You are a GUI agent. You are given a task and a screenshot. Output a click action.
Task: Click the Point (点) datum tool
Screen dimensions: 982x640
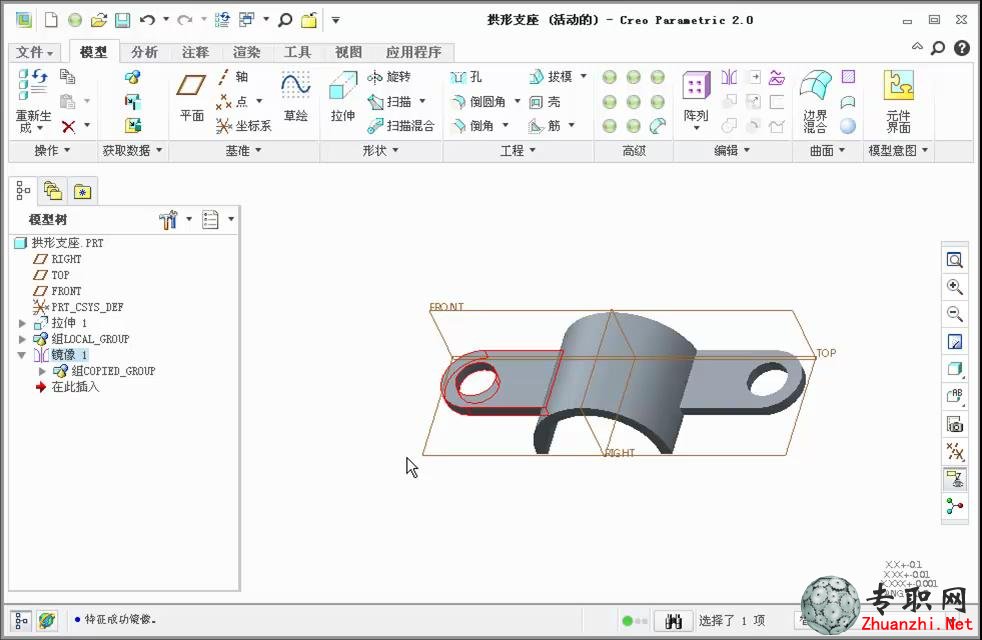232,101
